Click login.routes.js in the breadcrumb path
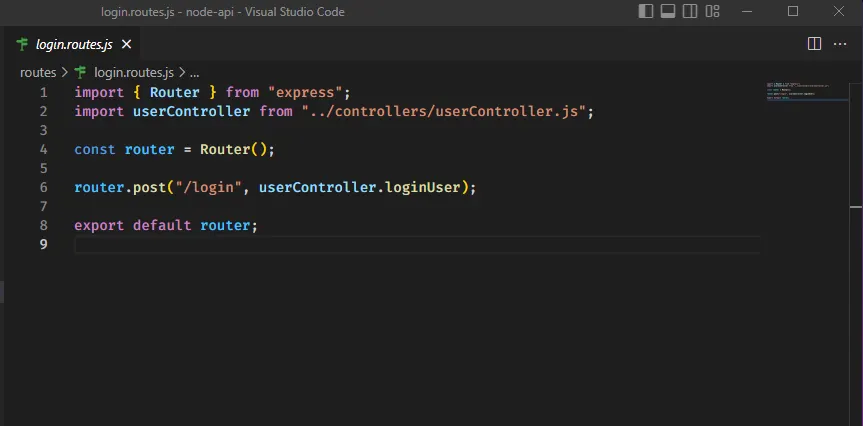The height and width of the screenshot is (426, 863). coord(134,73)
